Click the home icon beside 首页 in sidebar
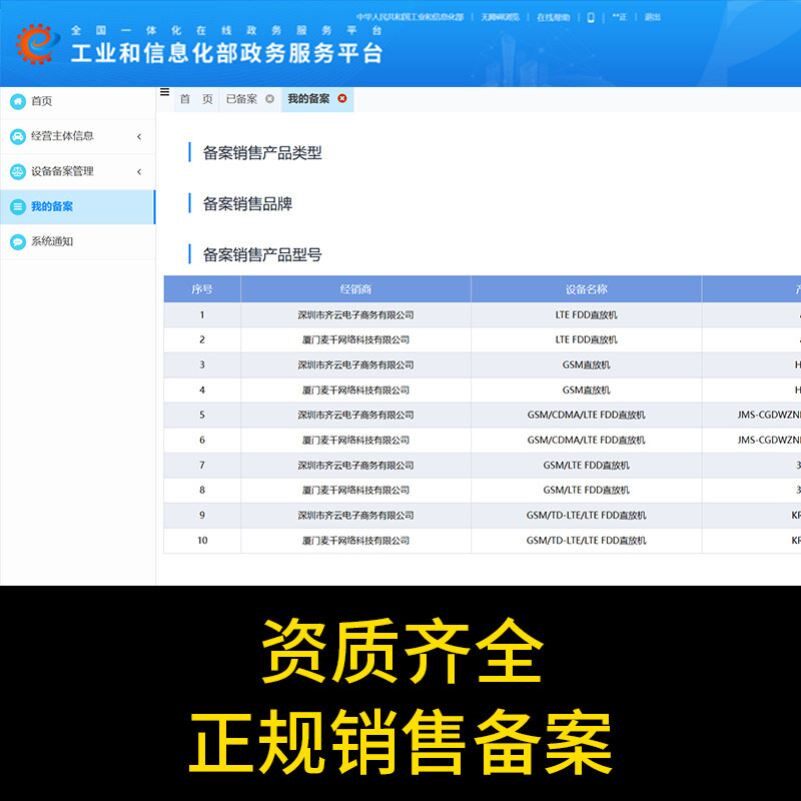Image resolution: width=801 pixels, height=801 pixels. tap(18, 101)
